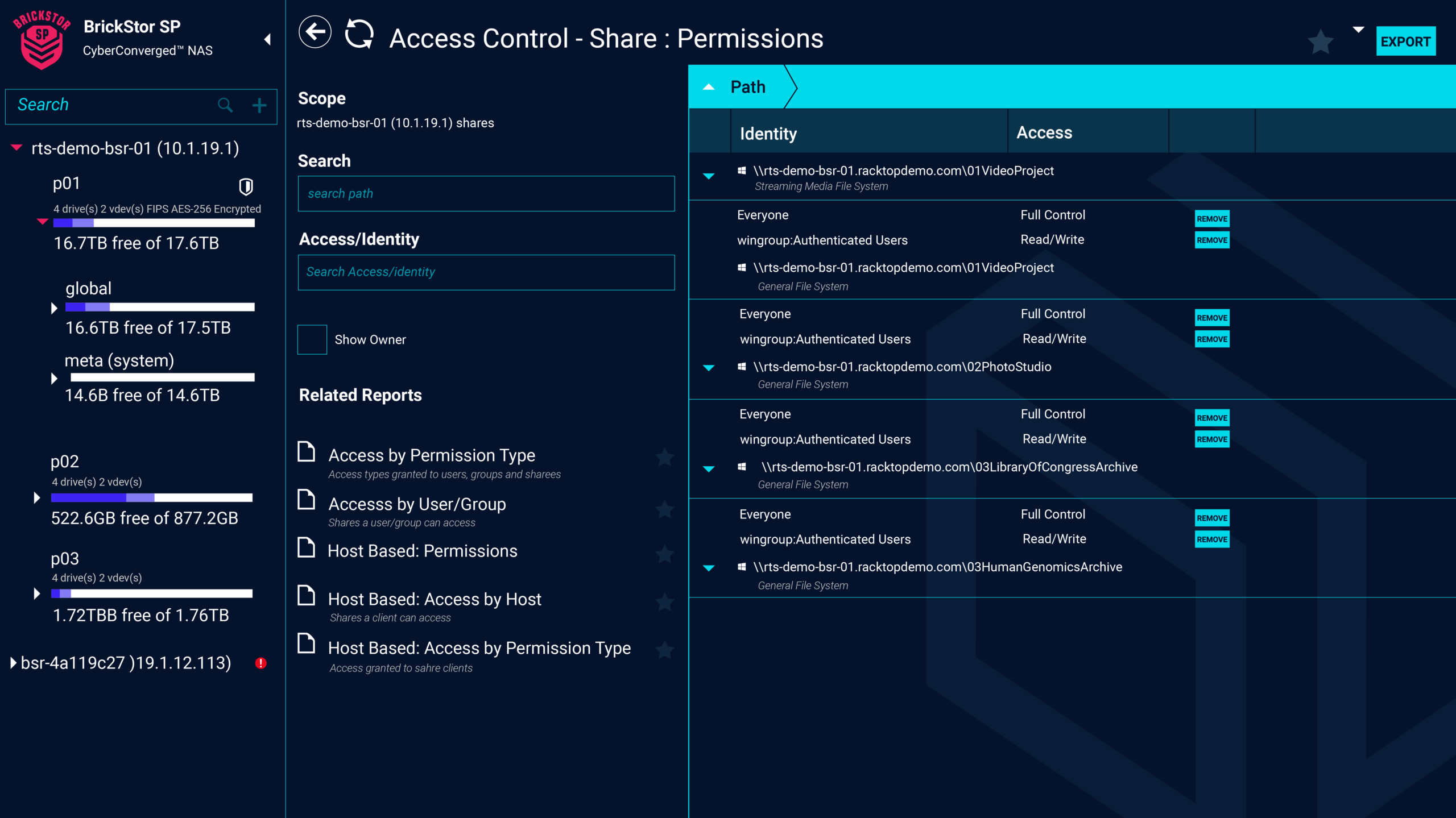Click the p03 capacity usage bar

tap(152, 593)
